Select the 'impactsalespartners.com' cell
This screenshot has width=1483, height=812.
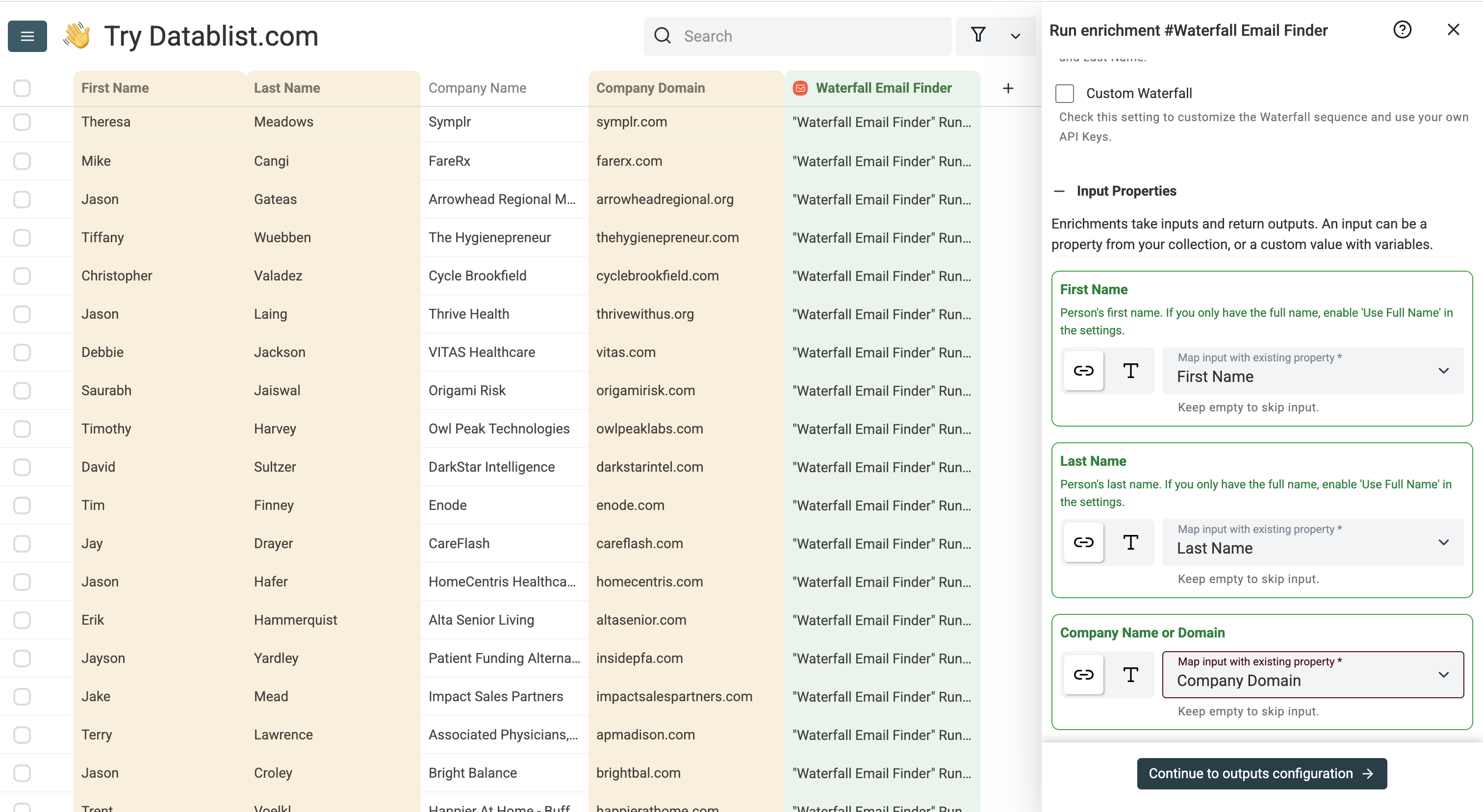click(x=686, y=696)
